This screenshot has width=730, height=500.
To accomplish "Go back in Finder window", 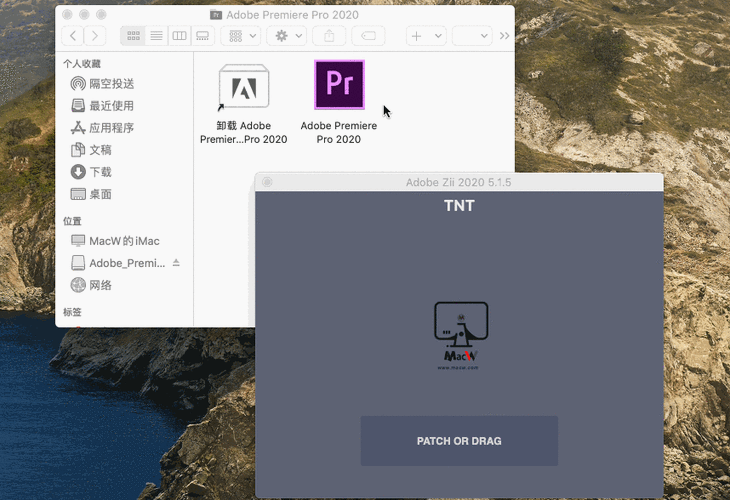I will point(73,36).
